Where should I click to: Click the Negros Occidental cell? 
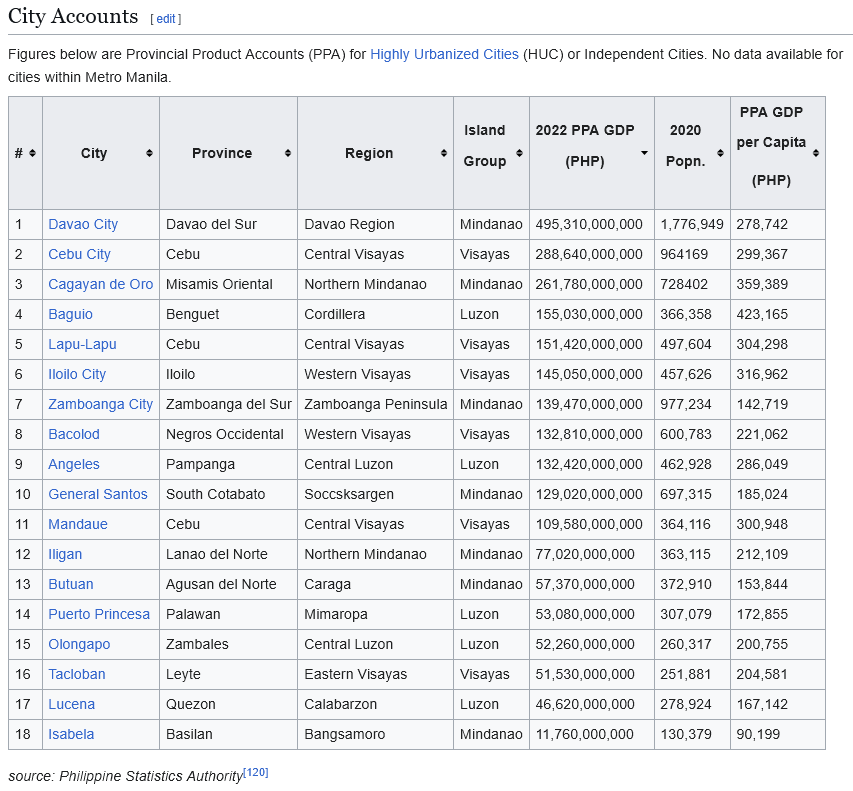(228, 434)
